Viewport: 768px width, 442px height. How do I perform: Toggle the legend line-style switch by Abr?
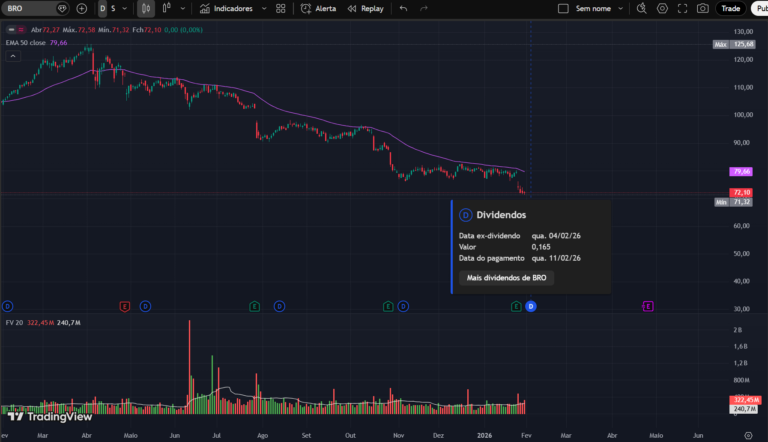tap(16, 30)
